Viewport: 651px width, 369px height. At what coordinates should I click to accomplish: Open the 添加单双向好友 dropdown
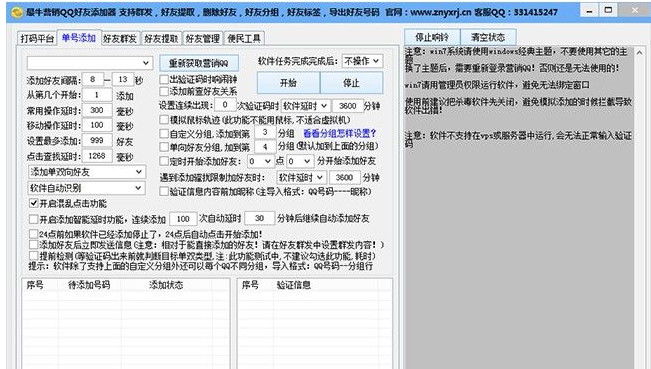point(86,172)
